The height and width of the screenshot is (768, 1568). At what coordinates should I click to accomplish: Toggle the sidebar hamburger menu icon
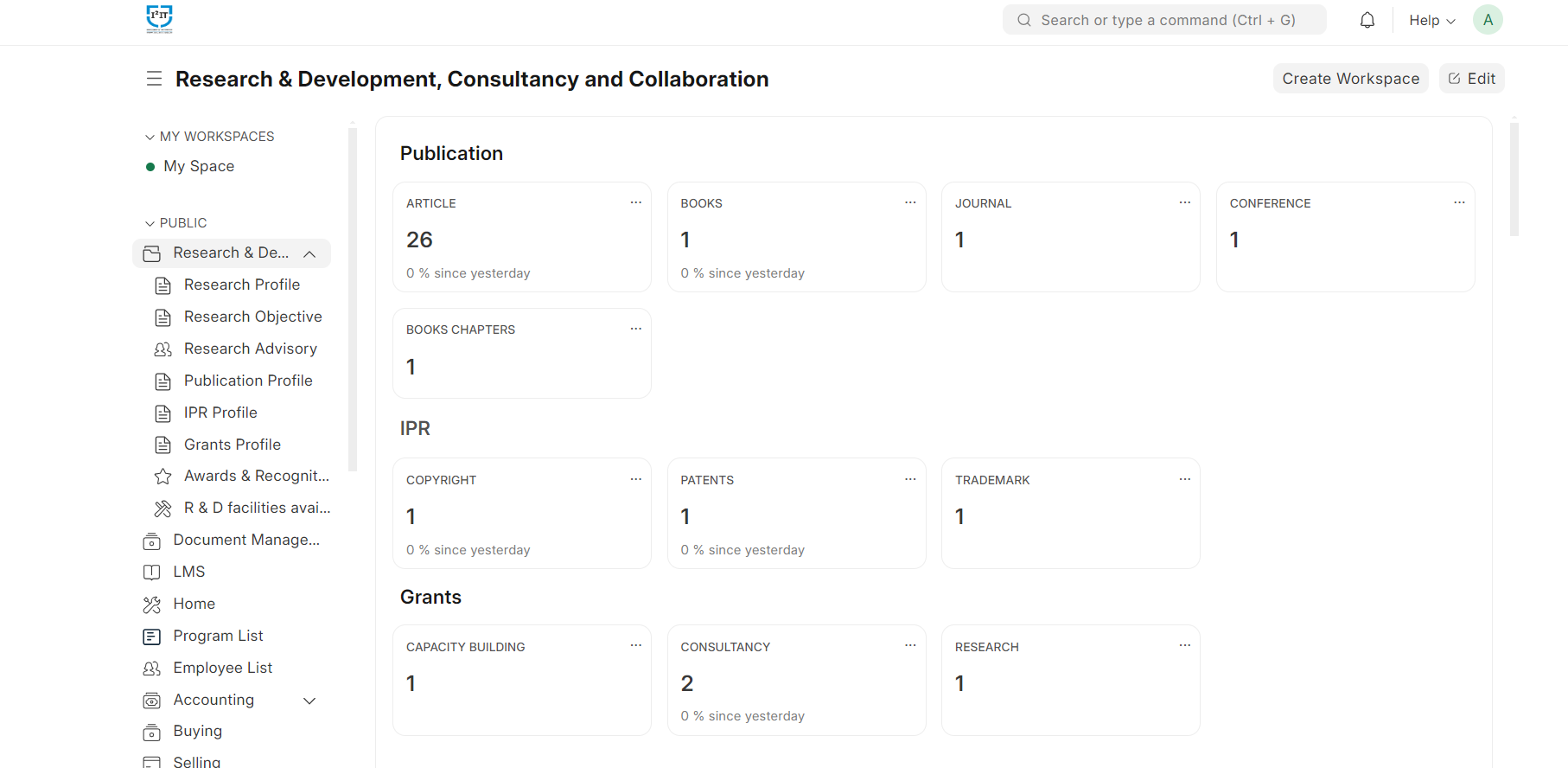coord(154,79)
